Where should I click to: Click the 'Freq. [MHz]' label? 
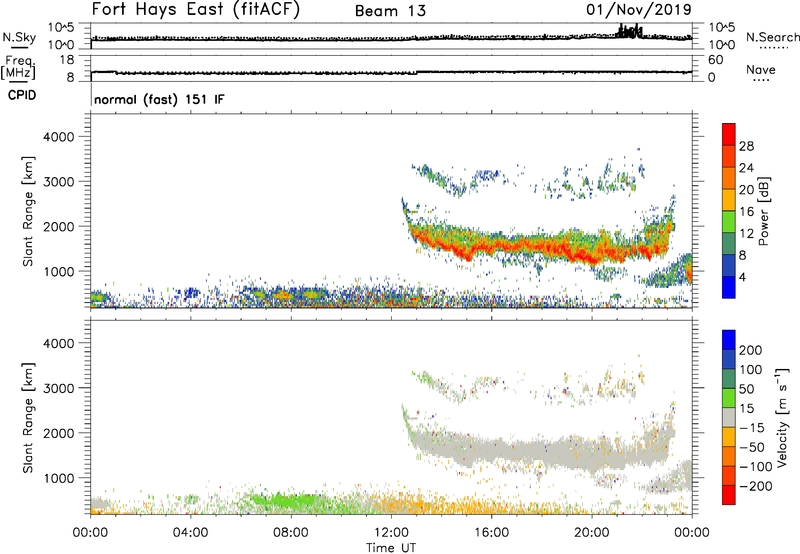pyautogui.click(x=18, y=67)
